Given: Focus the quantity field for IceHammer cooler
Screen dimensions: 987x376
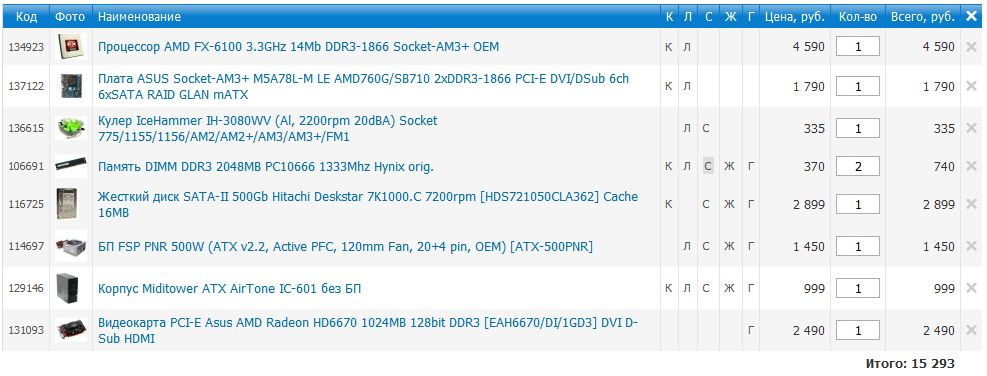Looking at the screenshot, I should (857, 128).
